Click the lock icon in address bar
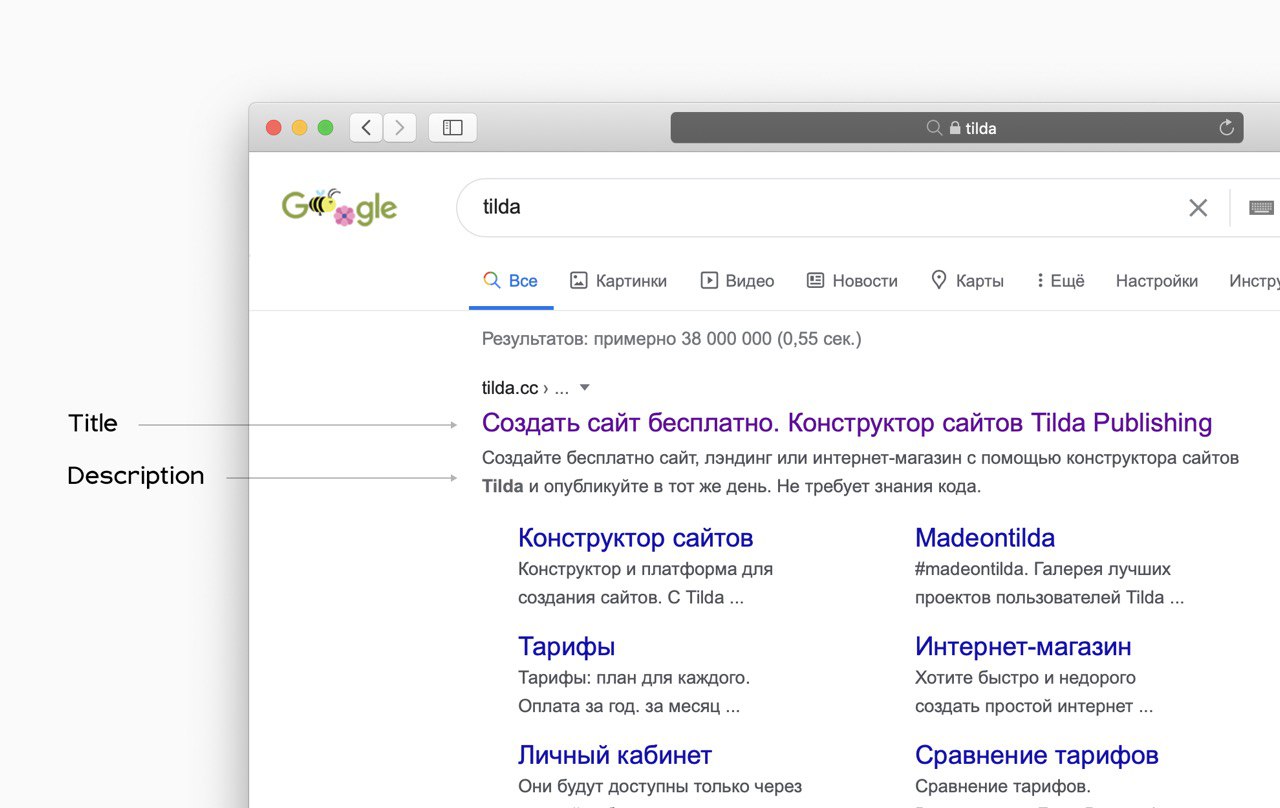 pos(955,128)
